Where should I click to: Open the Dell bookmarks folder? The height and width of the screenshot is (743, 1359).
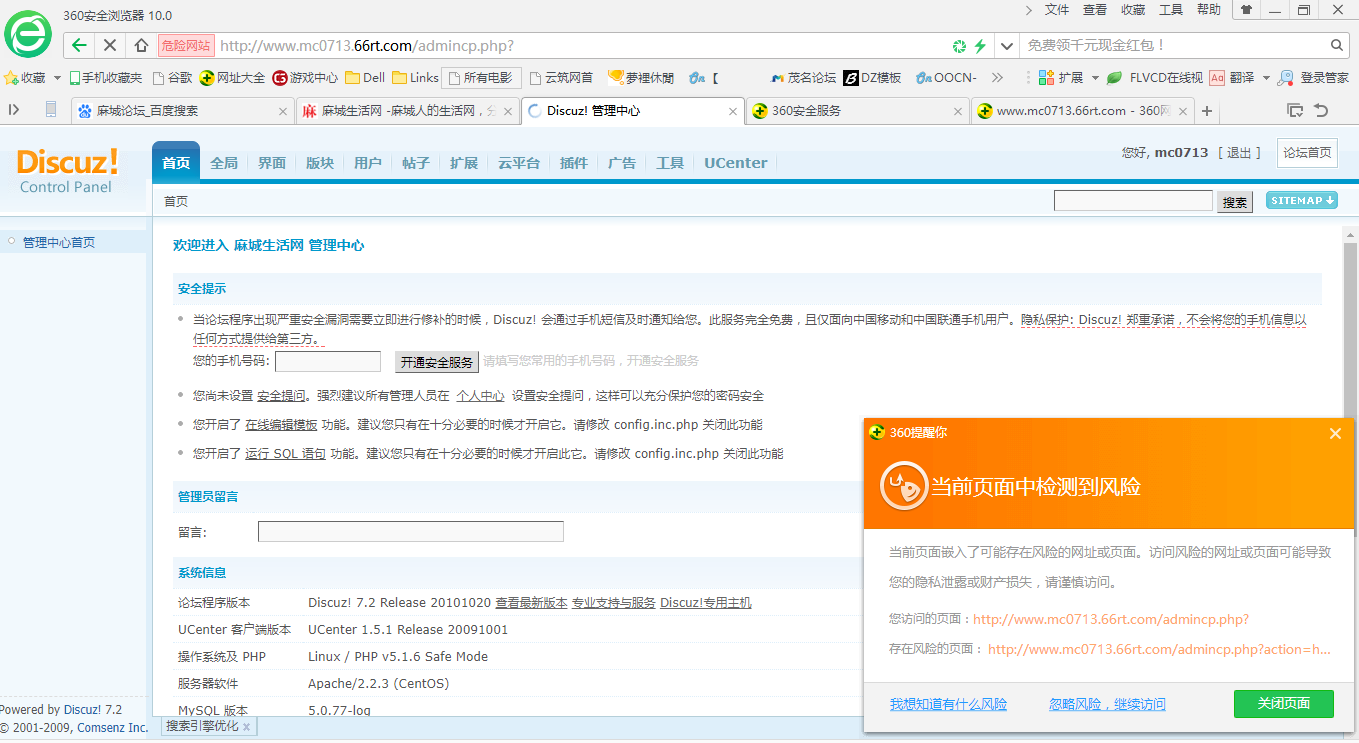(x=365, y=77)
